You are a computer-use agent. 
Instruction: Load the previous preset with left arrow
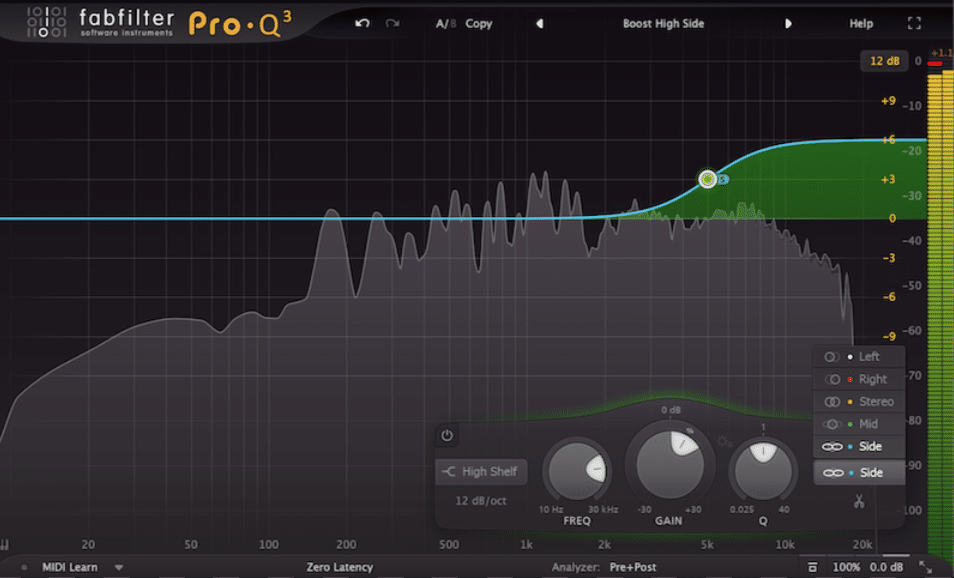(539, 24)
